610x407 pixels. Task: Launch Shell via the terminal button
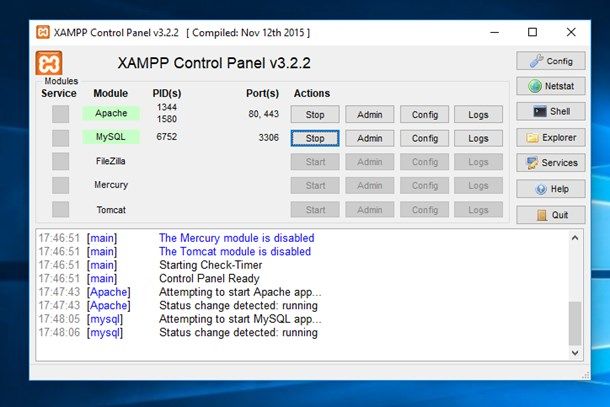[x=550, y=112]
